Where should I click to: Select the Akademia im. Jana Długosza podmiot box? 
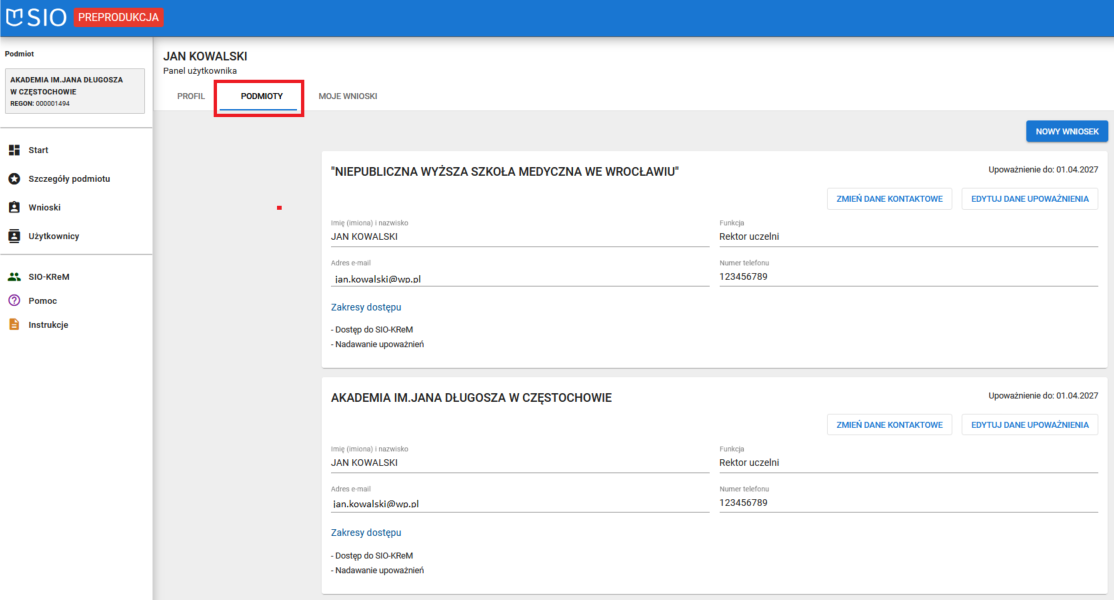pos(75,91)
